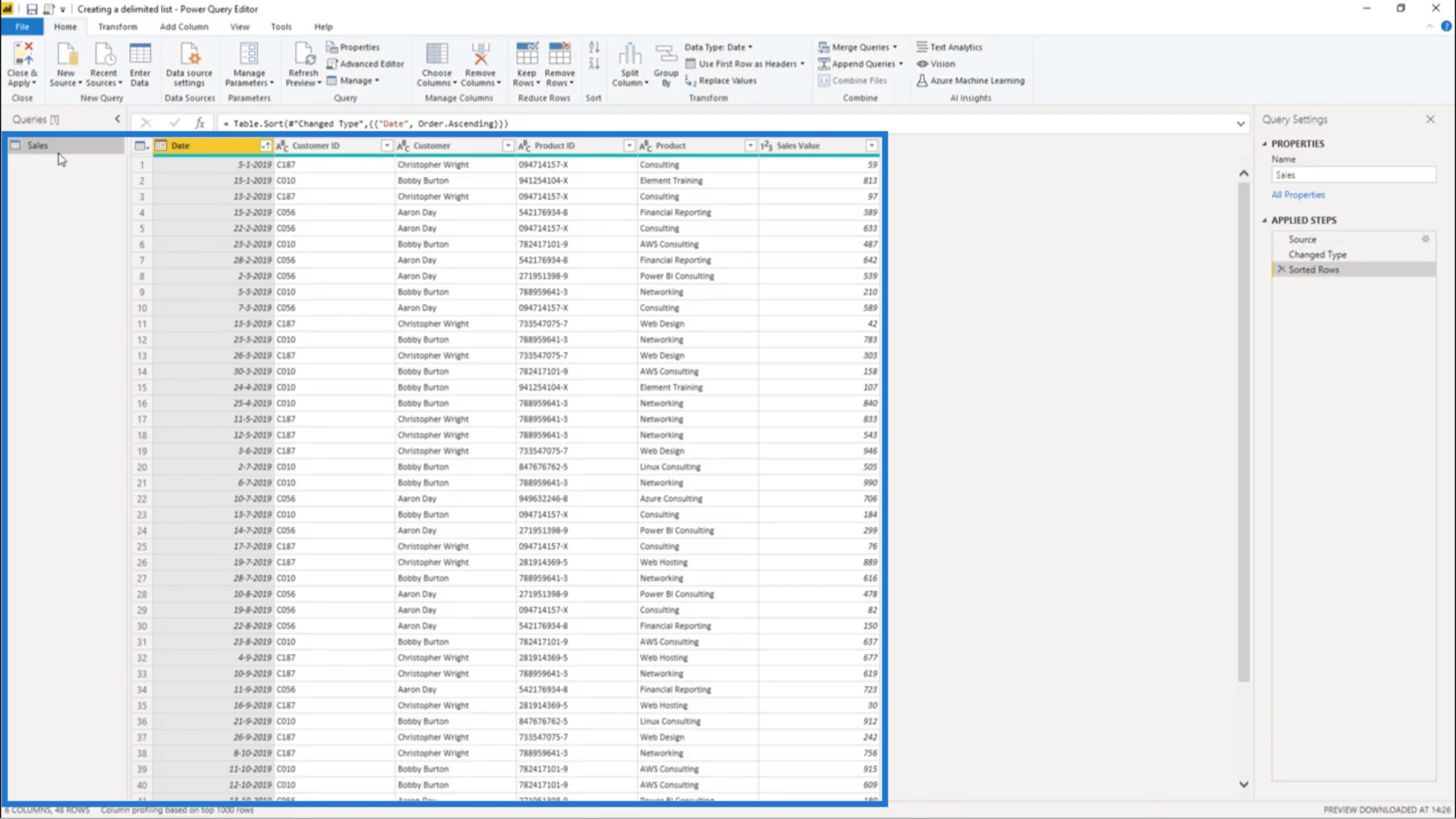Delete the Sorted Rows step

[1281, 270]
